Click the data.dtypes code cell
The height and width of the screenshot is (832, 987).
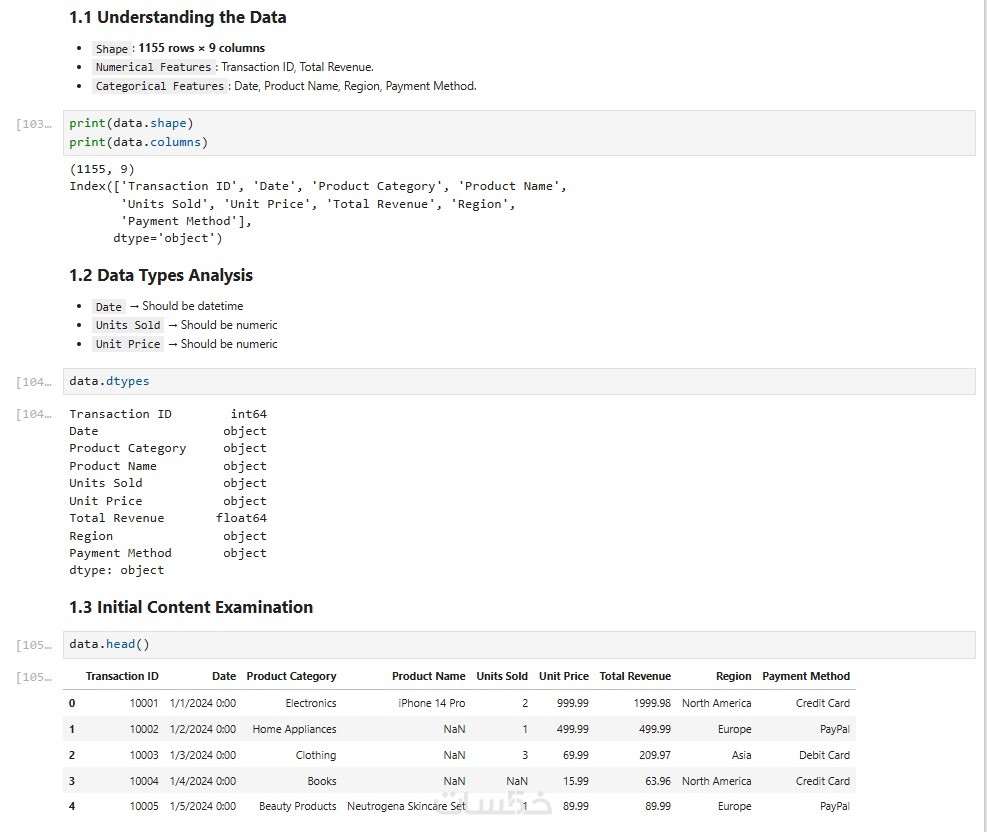(x=518, y=381)
